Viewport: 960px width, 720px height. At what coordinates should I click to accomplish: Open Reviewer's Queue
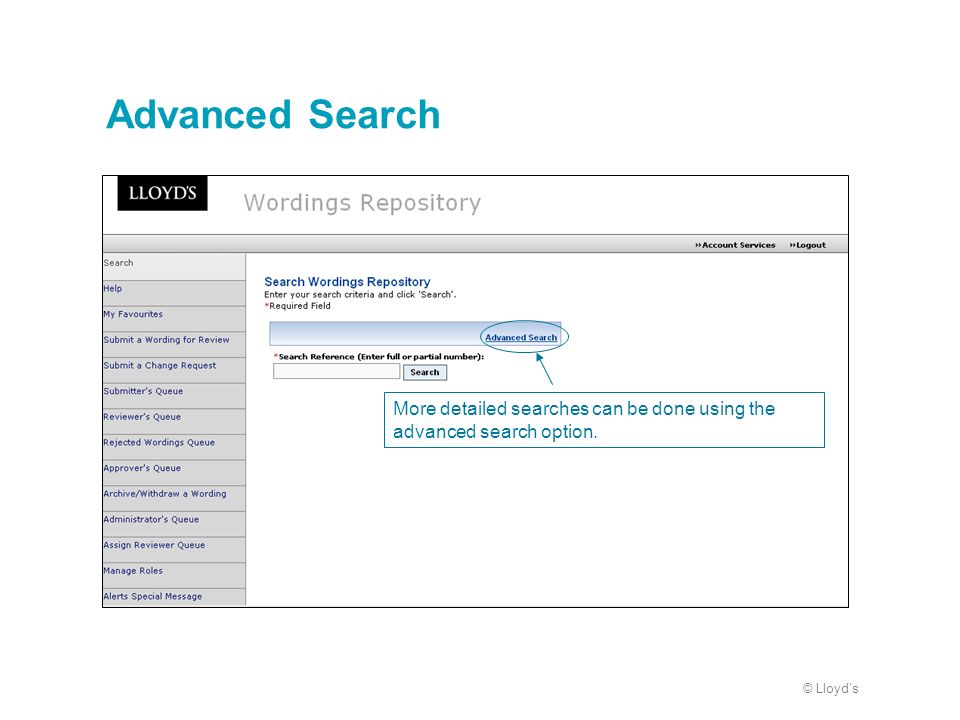pos(174,422)
